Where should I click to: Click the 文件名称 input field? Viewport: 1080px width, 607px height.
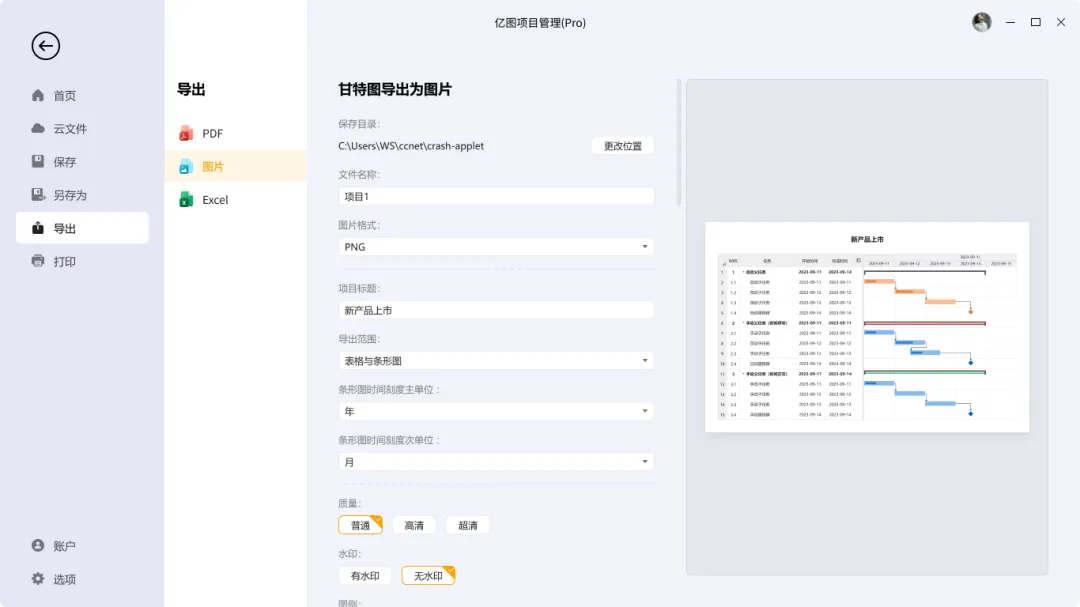(496, 196)
